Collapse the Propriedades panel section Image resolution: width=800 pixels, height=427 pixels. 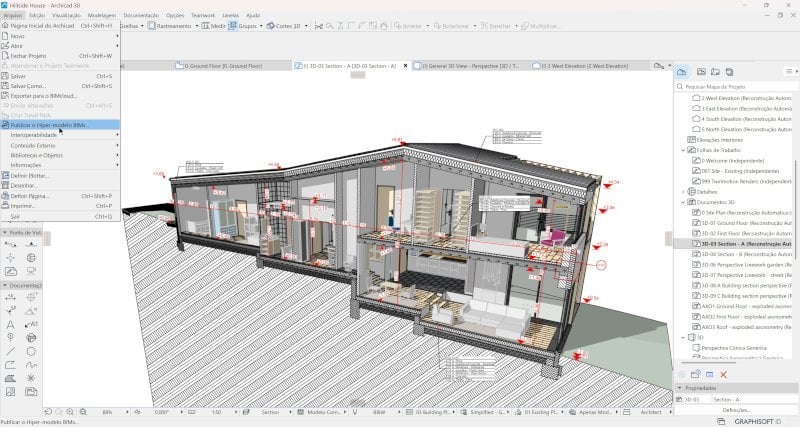coord(680,388)
